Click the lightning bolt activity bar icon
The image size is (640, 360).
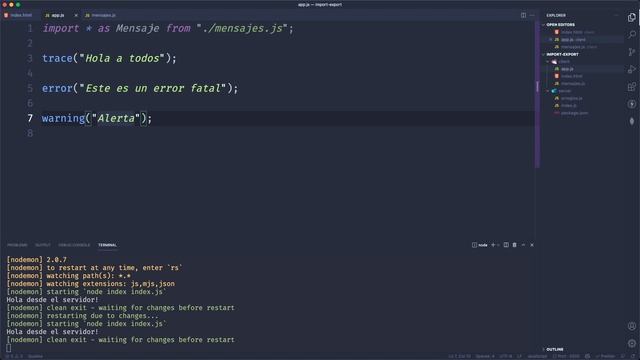click(632, 104)
